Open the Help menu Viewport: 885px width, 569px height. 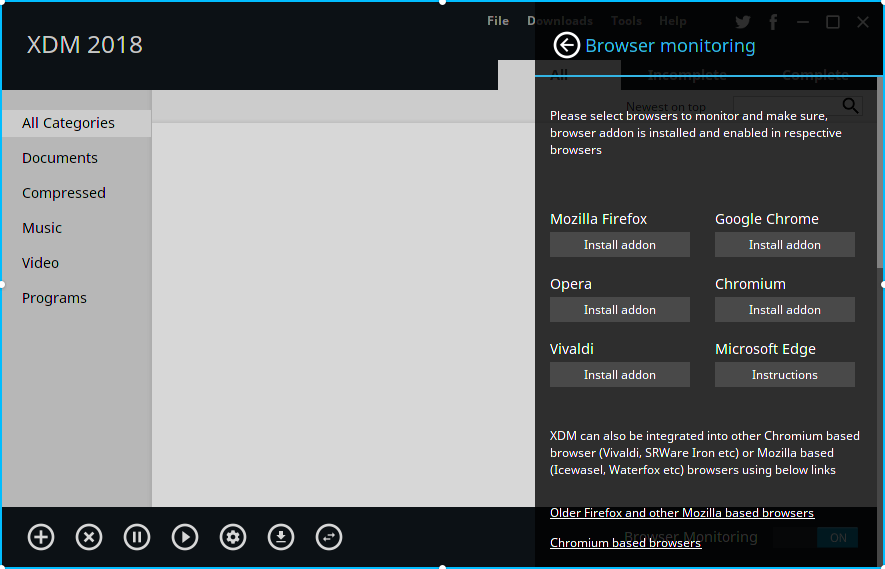(673, 21)
